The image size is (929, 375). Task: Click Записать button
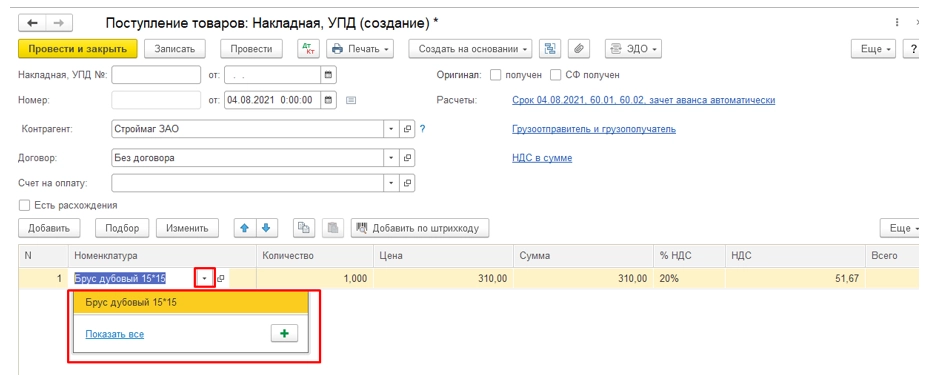175,49
